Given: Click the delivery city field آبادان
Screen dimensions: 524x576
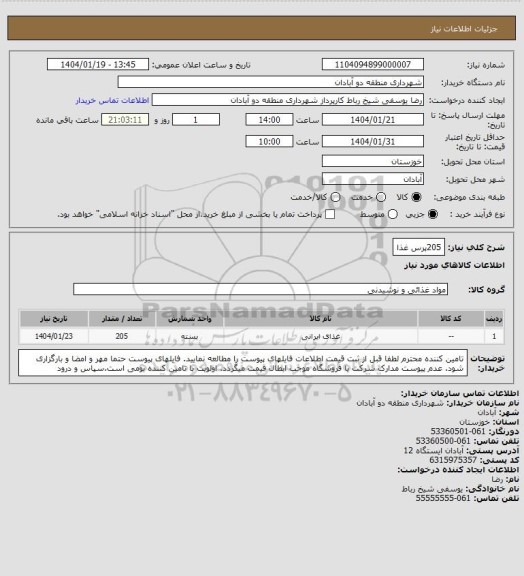Looking at the screenshot, I should [373, 179].
